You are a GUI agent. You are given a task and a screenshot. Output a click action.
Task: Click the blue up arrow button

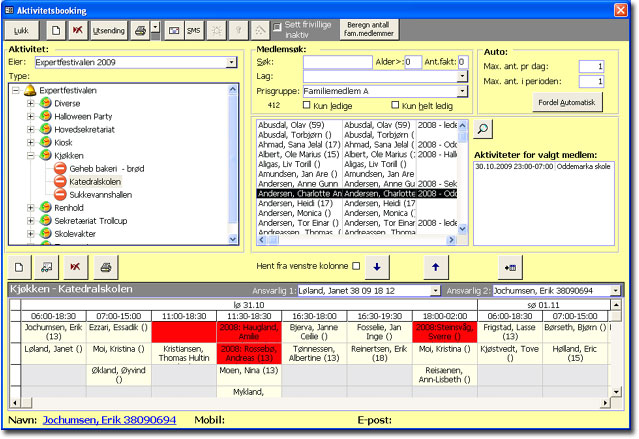point(436,267)
